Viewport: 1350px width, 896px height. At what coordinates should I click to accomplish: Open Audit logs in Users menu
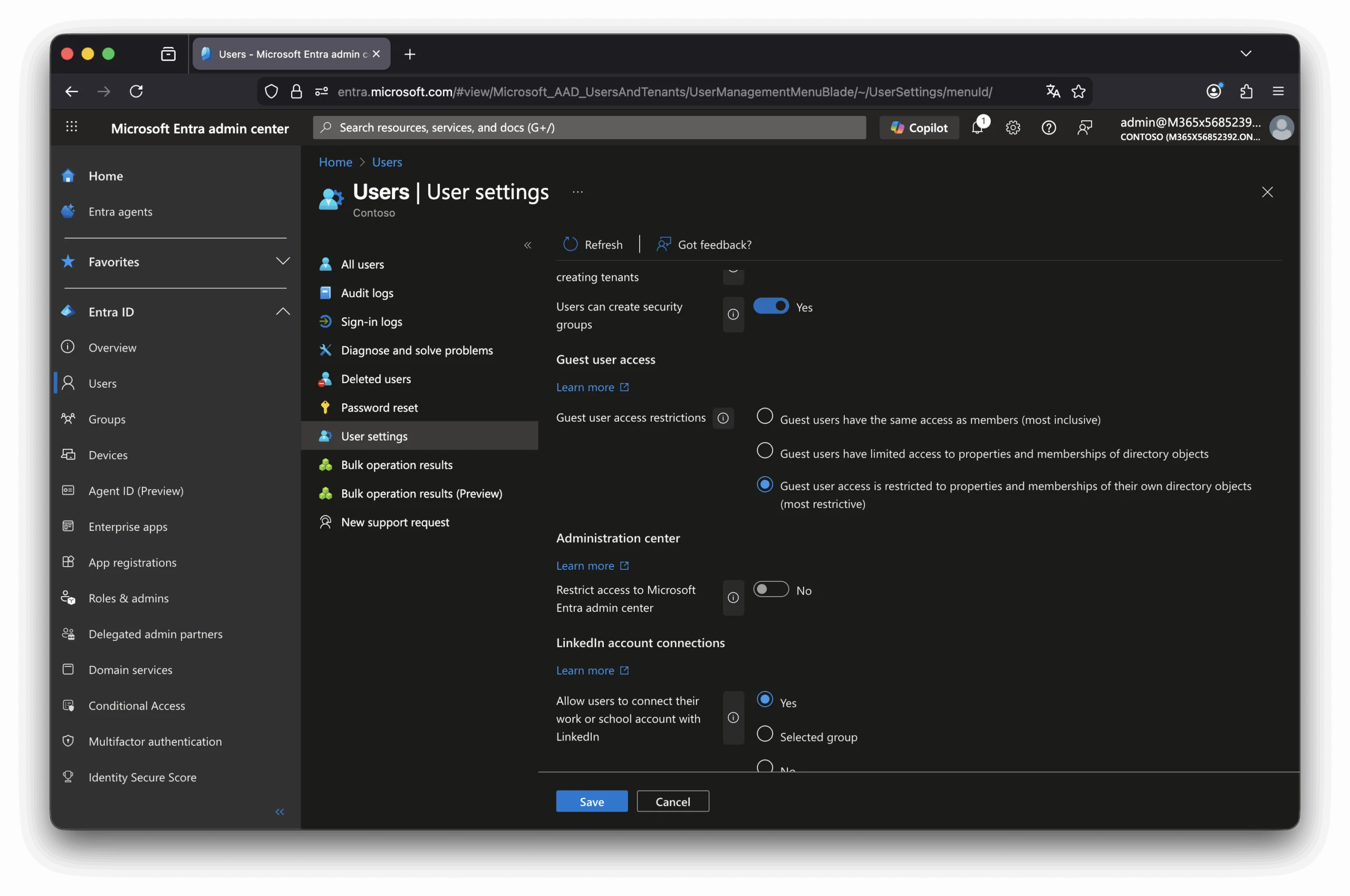367,293
